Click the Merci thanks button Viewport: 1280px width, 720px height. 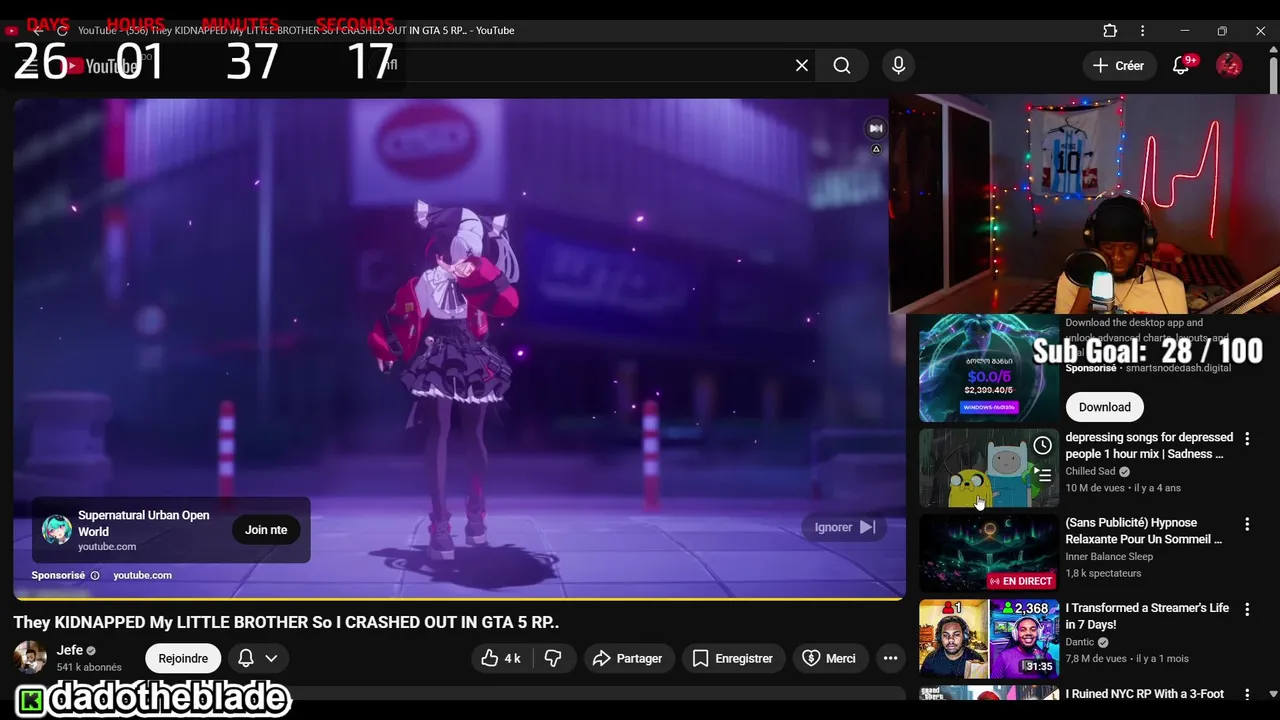830,658
